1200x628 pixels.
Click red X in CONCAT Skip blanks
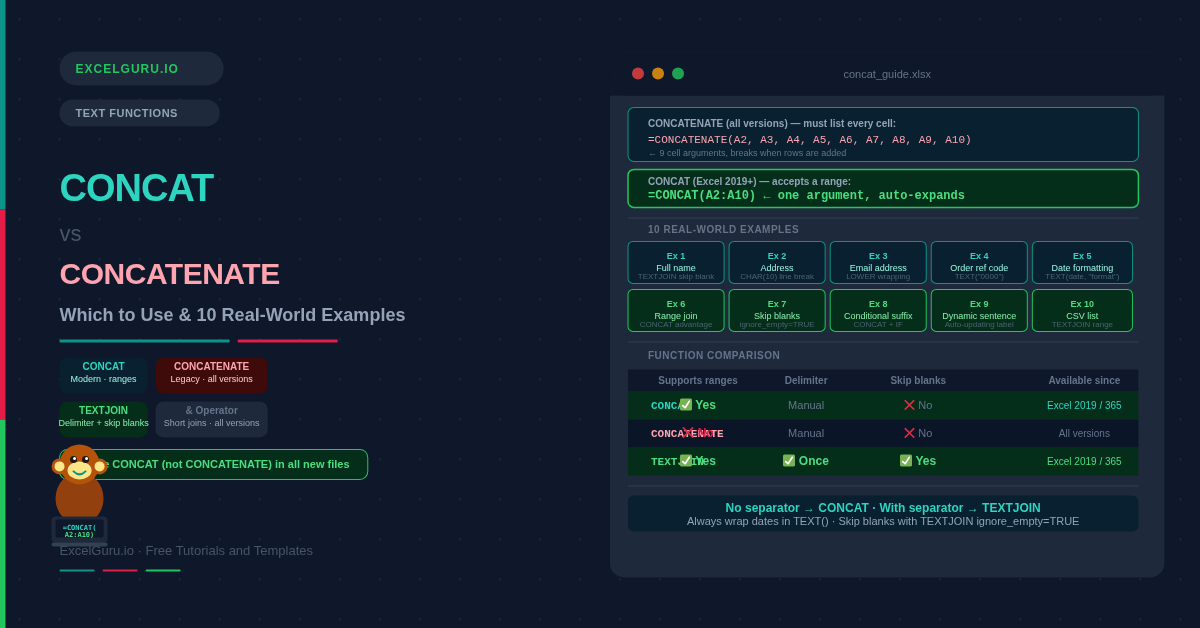pos(909,405)
